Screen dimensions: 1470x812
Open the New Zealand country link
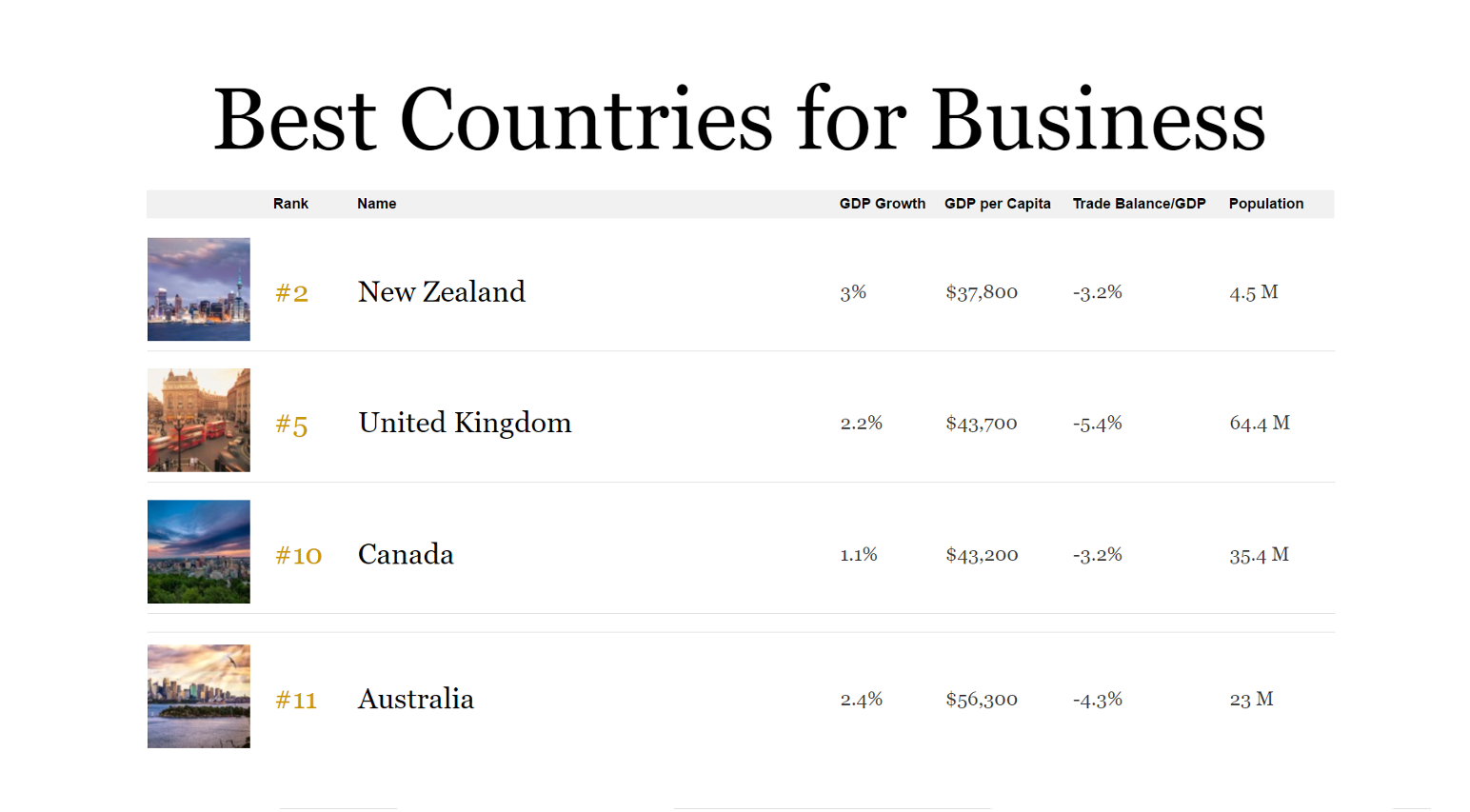point(441,291)
